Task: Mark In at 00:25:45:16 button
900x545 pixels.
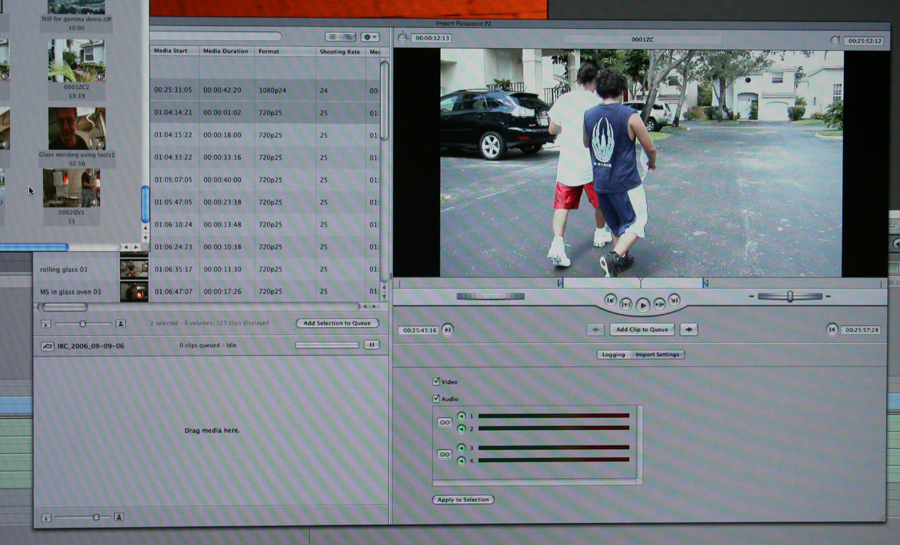Action: [x=447, y=329]
